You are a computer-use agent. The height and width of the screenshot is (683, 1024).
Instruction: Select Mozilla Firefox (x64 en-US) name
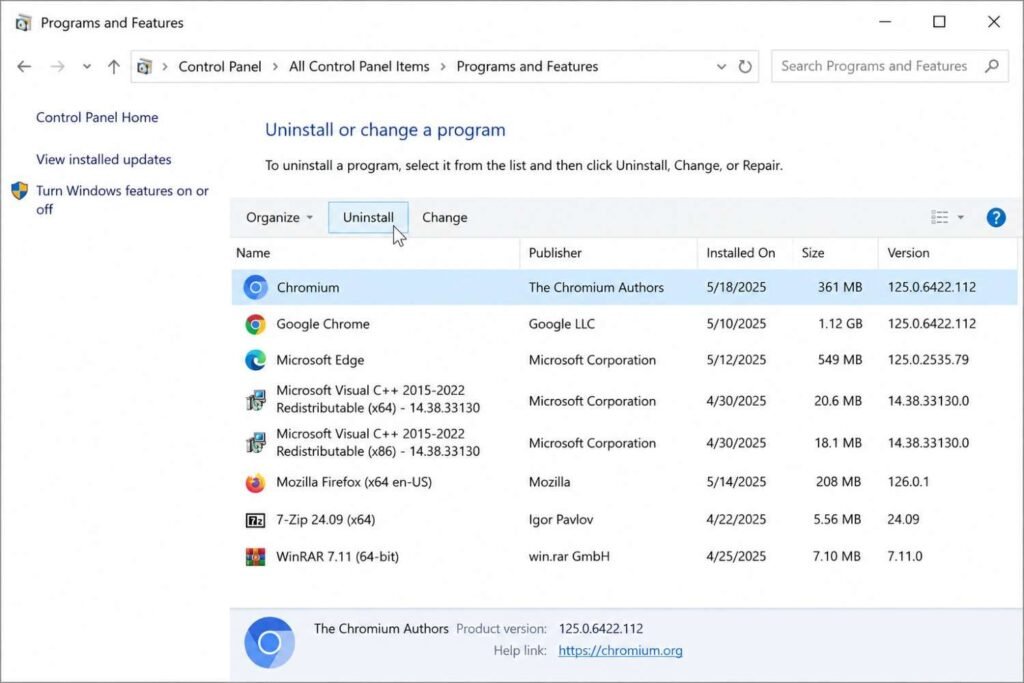(354, 482)
